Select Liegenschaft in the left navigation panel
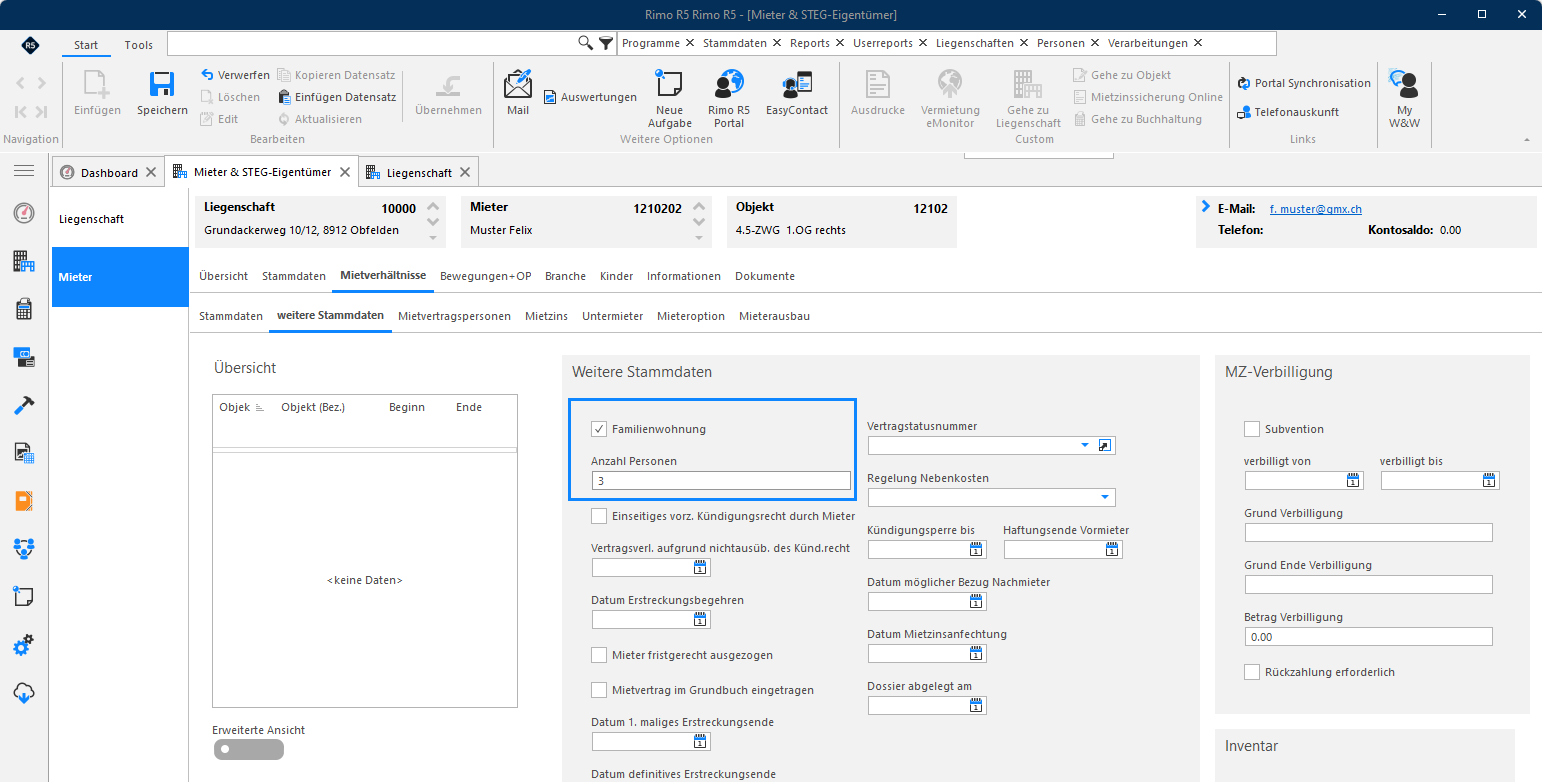The height and width of the screenshot is (782, 1542). click(x=120, y=219)
